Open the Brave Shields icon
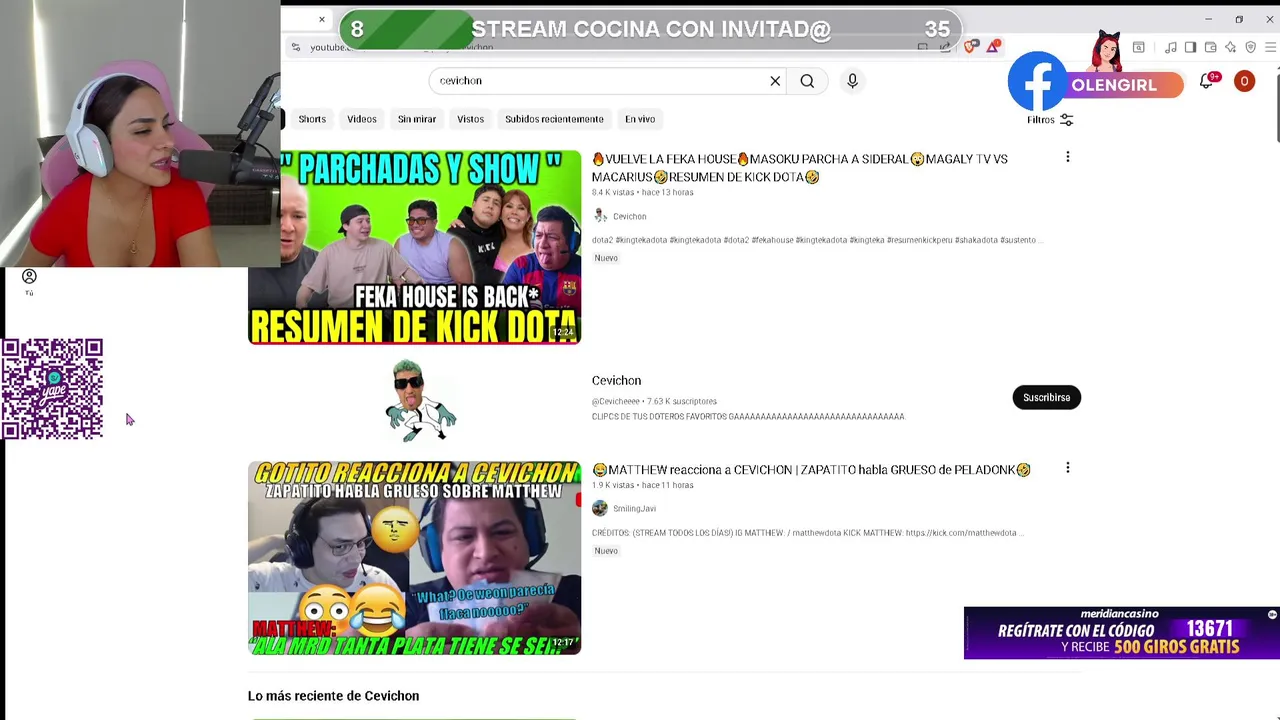This screenshot has height=720, width=1280. pyautogui.click(x=971, y=47)
